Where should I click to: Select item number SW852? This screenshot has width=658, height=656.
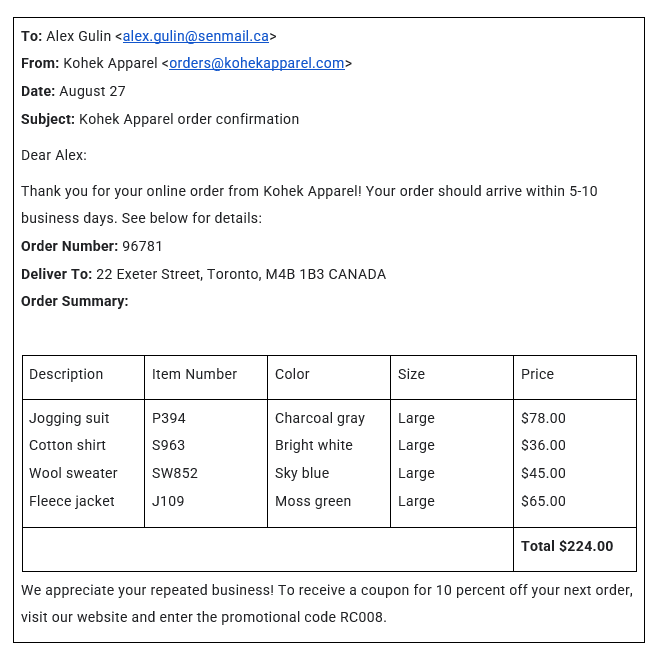click(x=175, y=473)
